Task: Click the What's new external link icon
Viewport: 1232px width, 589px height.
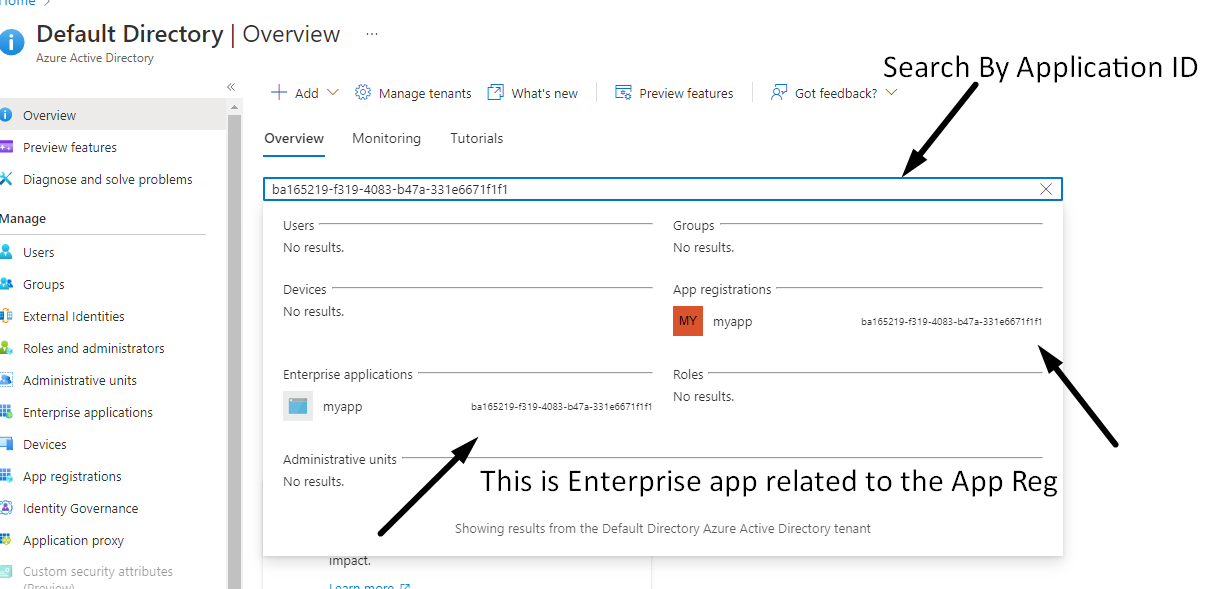Action: coord(495,92)
